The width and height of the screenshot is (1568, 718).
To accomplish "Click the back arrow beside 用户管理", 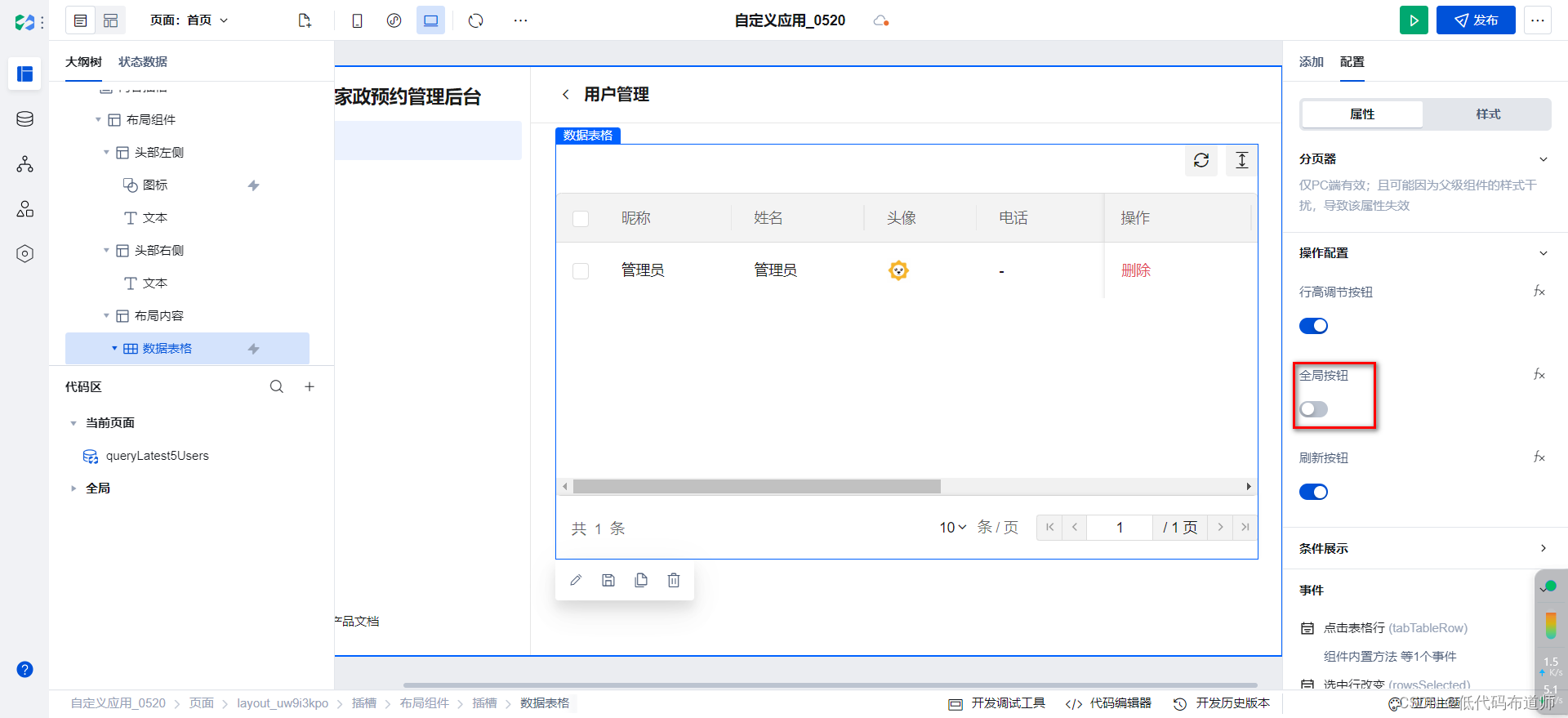I will 565,95.
